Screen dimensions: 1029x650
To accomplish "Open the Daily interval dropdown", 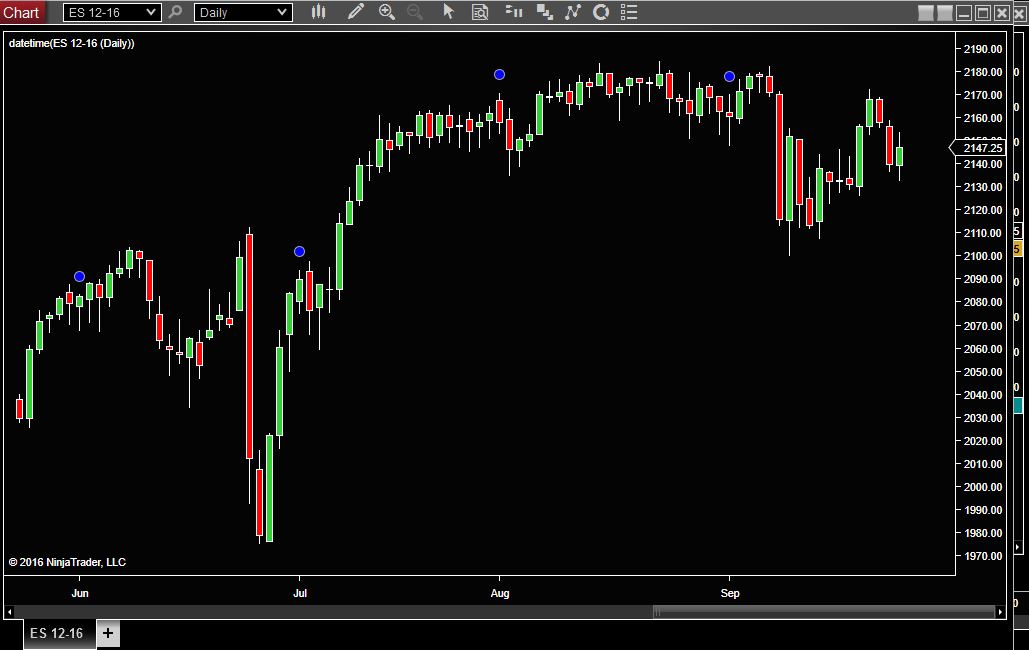I will pyautogui.click(x=243, y=12).
